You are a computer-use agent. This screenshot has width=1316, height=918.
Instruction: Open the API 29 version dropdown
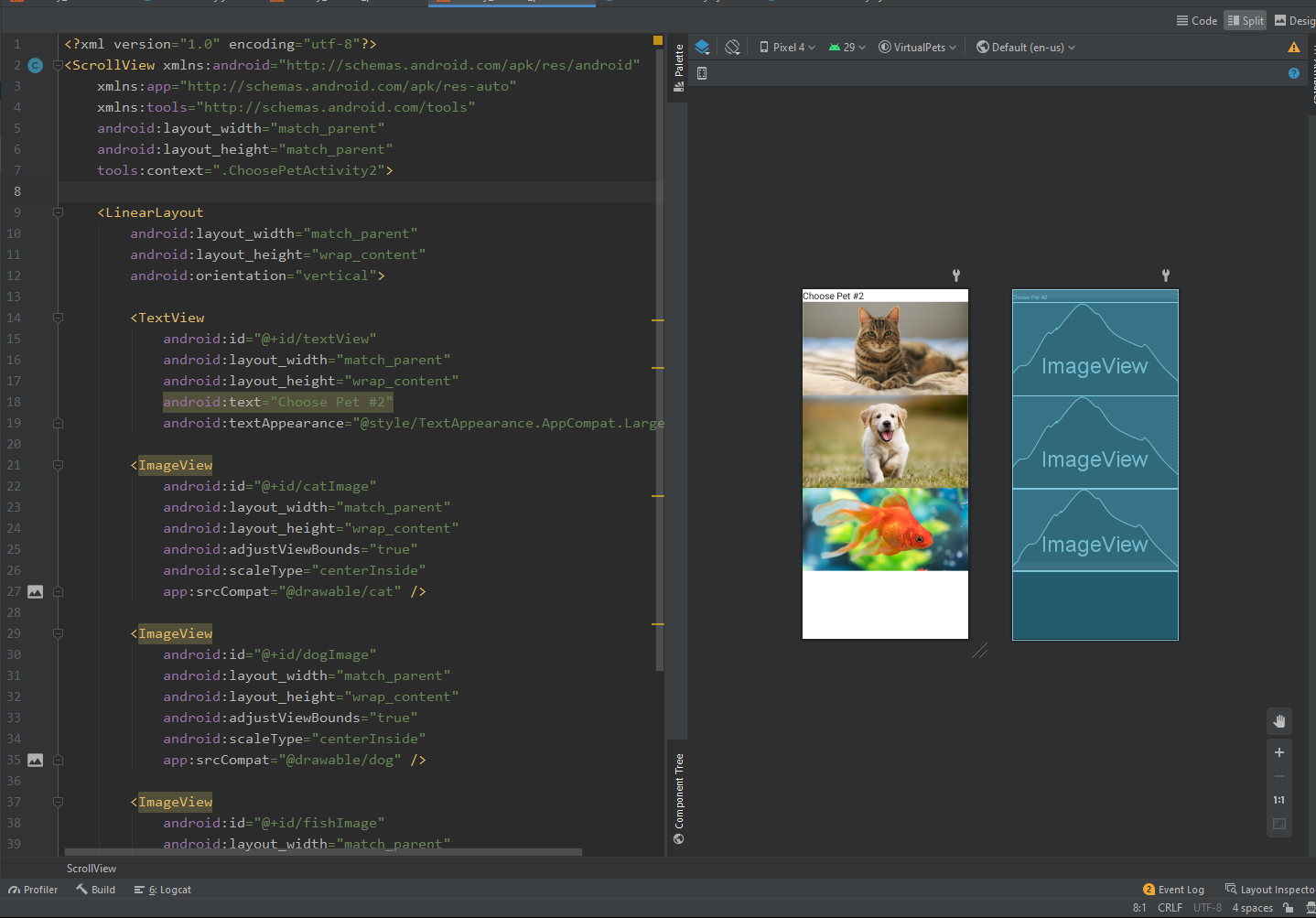[847, 48]
